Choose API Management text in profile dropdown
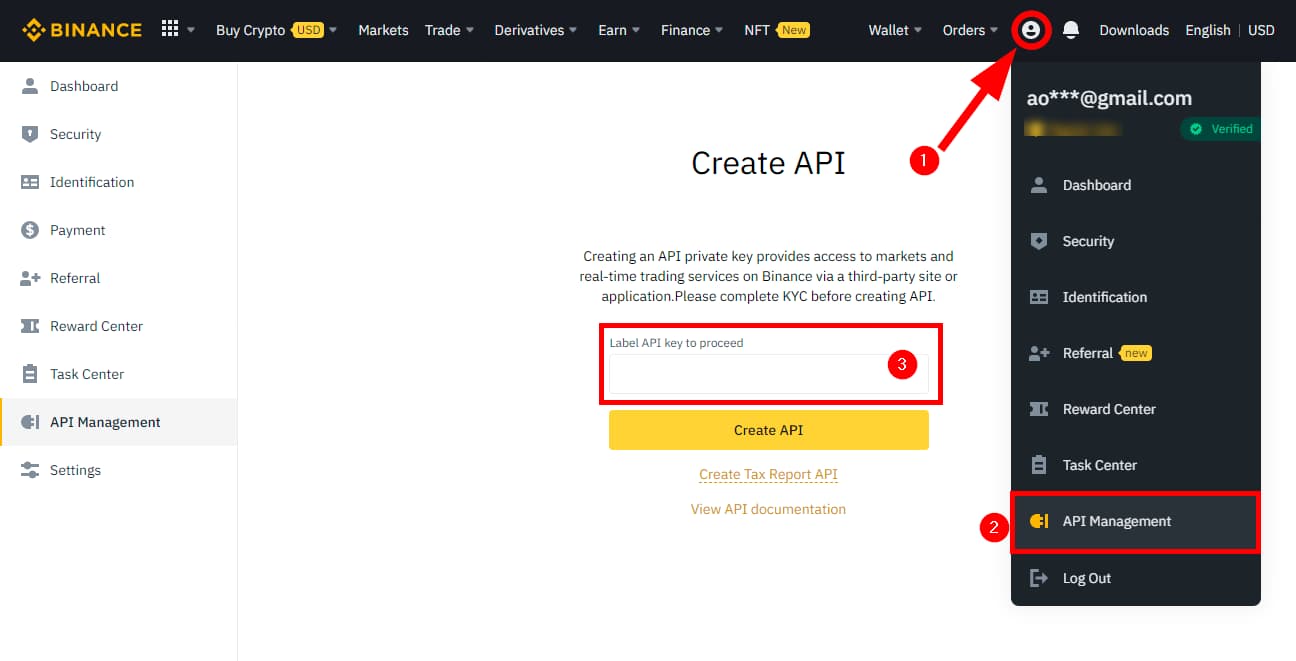 coord(1117,521)
